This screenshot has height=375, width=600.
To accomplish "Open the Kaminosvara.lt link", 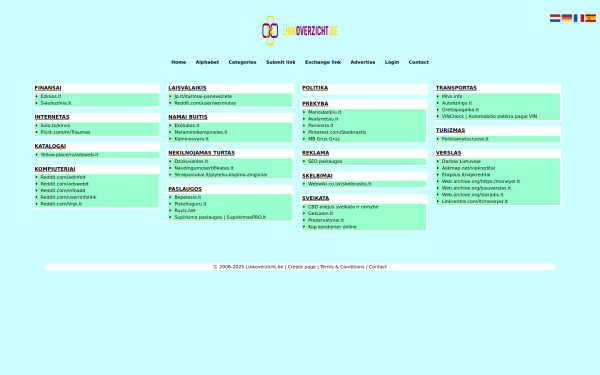I will [x=191, y=139].
